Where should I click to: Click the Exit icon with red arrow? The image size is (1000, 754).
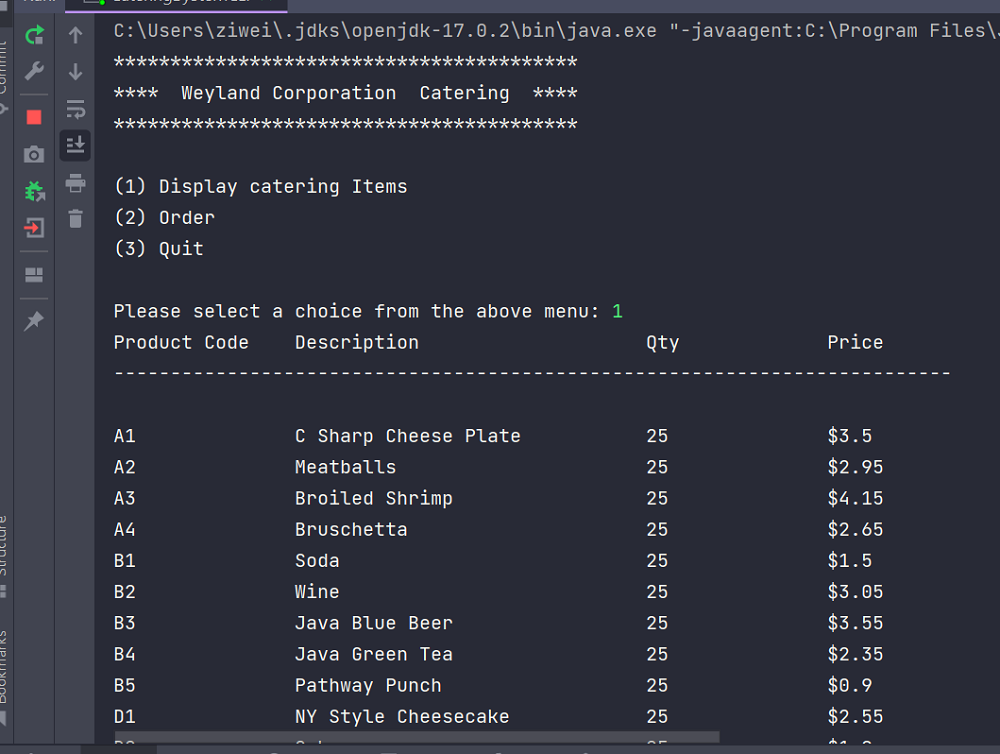coord(34,228)
